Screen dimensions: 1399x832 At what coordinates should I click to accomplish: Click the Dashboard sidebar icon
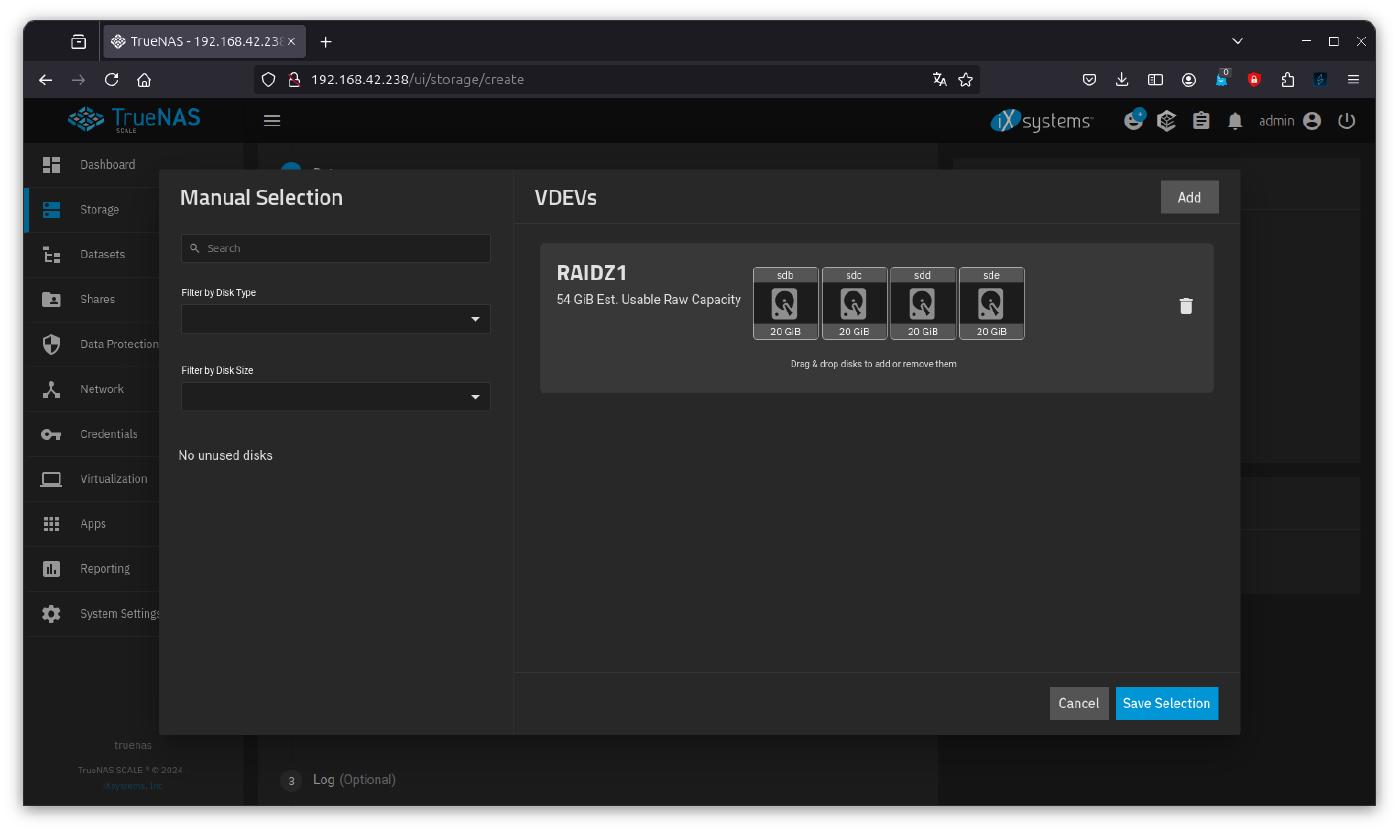coord(52,165)
